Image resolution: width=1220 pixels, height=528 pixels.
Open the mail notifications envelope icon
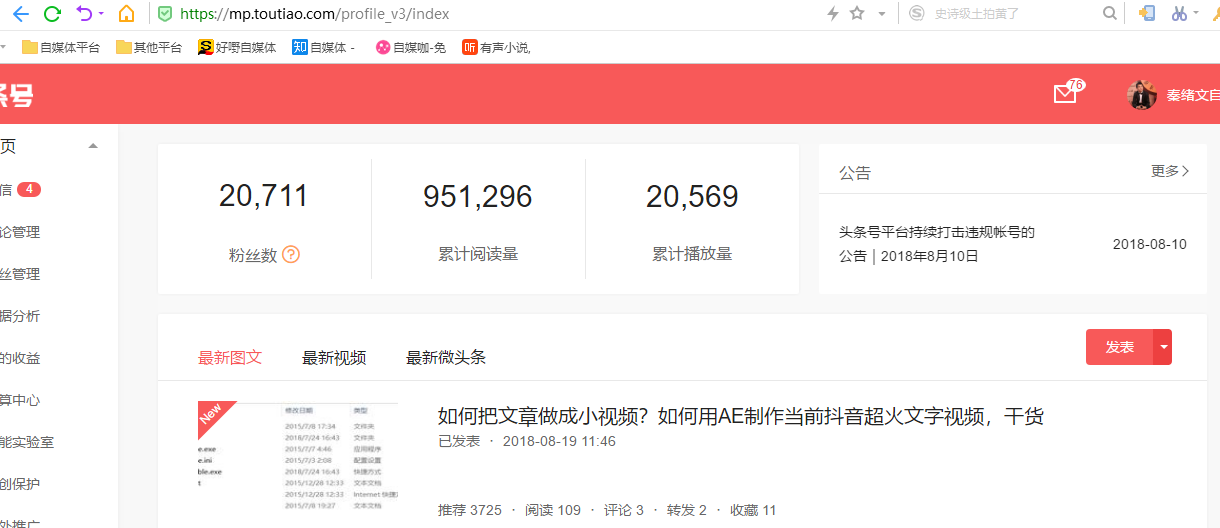pyautogui.click(x=1065, y=94)
